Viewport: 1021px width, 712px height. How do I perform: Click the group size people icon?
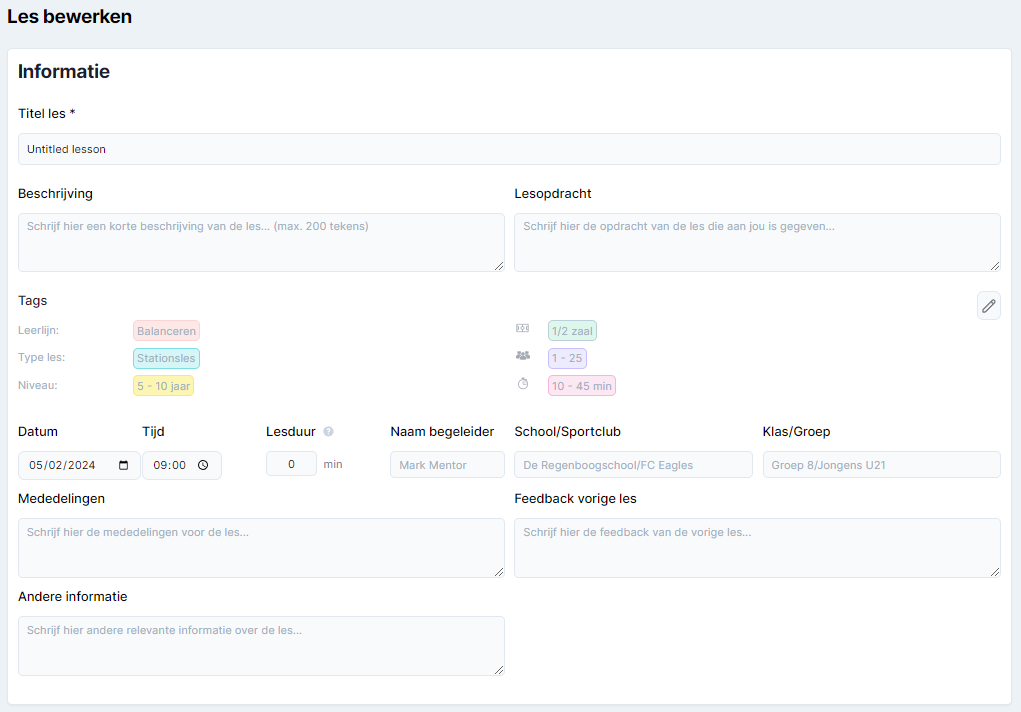point(522,356)
